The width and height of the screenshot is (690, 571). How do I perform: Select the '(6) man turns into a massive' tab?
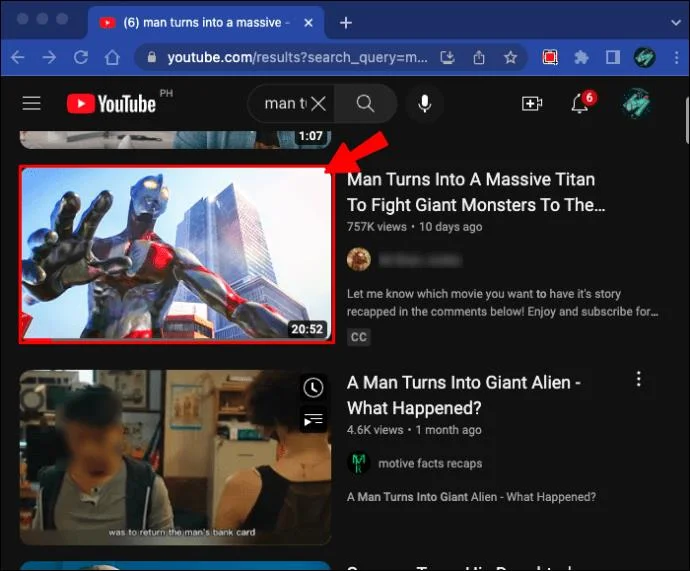click(207, 22)
